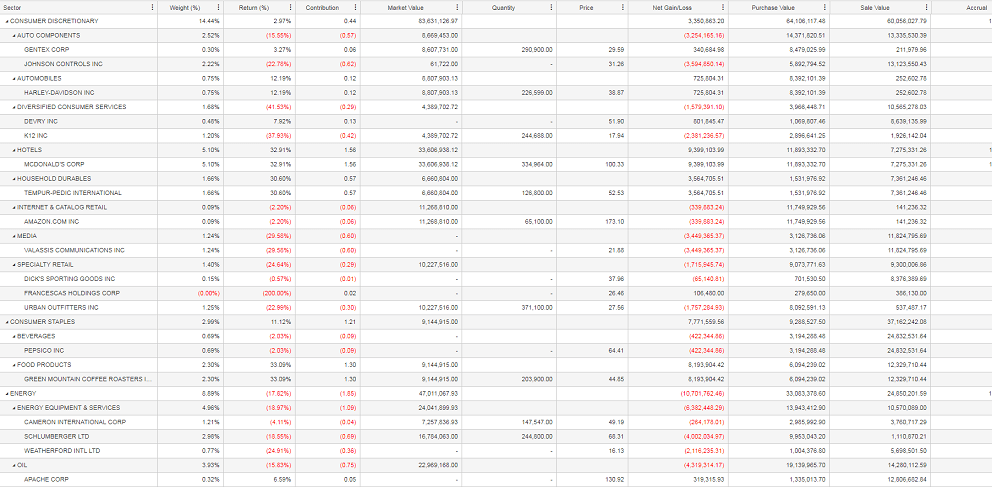Sort by the Net Gain/Loss header
This screenshot has height=487, width=992.
point(672,8)
